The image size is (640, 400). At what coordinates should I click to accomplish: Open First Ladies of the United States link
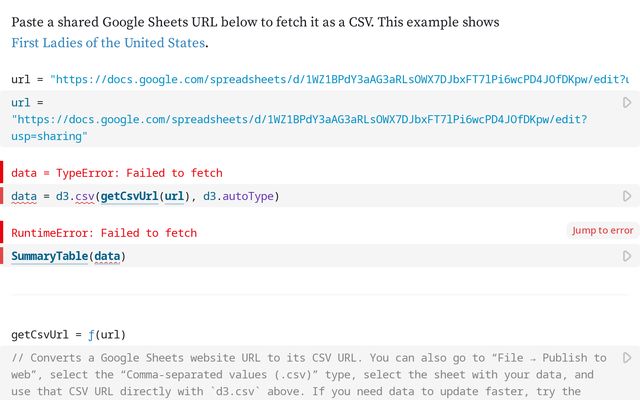click(x=108, y=43)
